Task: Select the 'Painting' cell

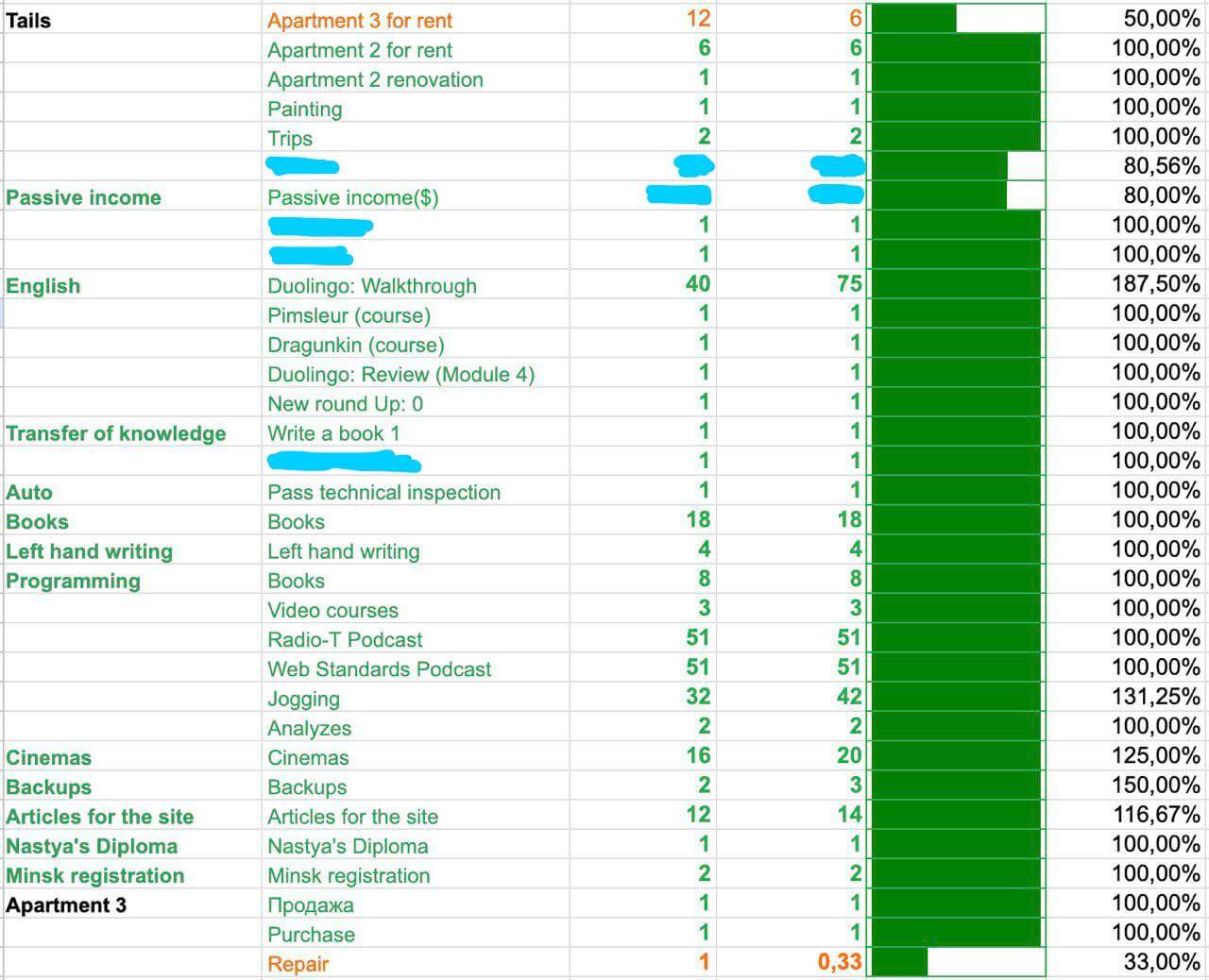Action: [x=416, y=109]
